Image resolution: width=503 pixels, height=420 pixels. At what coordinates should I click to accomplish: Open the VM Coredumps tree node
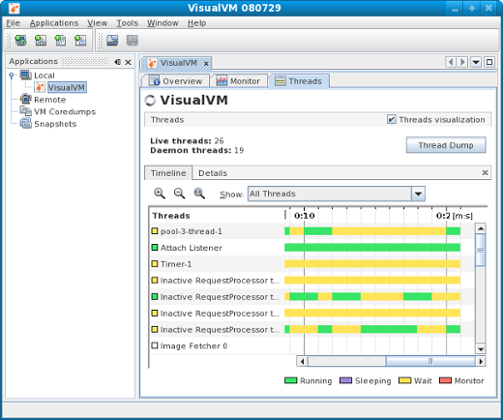tap(65, 112)
